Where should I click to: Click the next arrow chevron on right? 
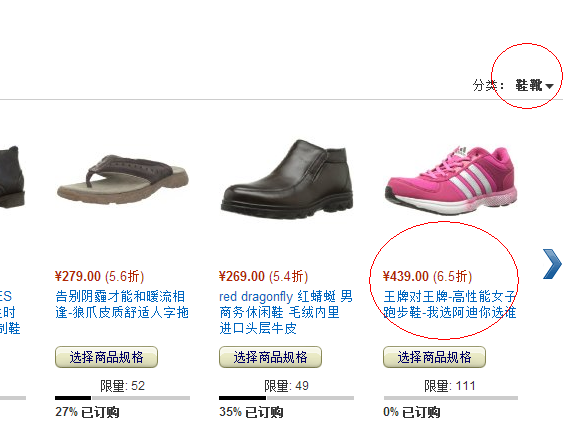click(x=552, y=264)
